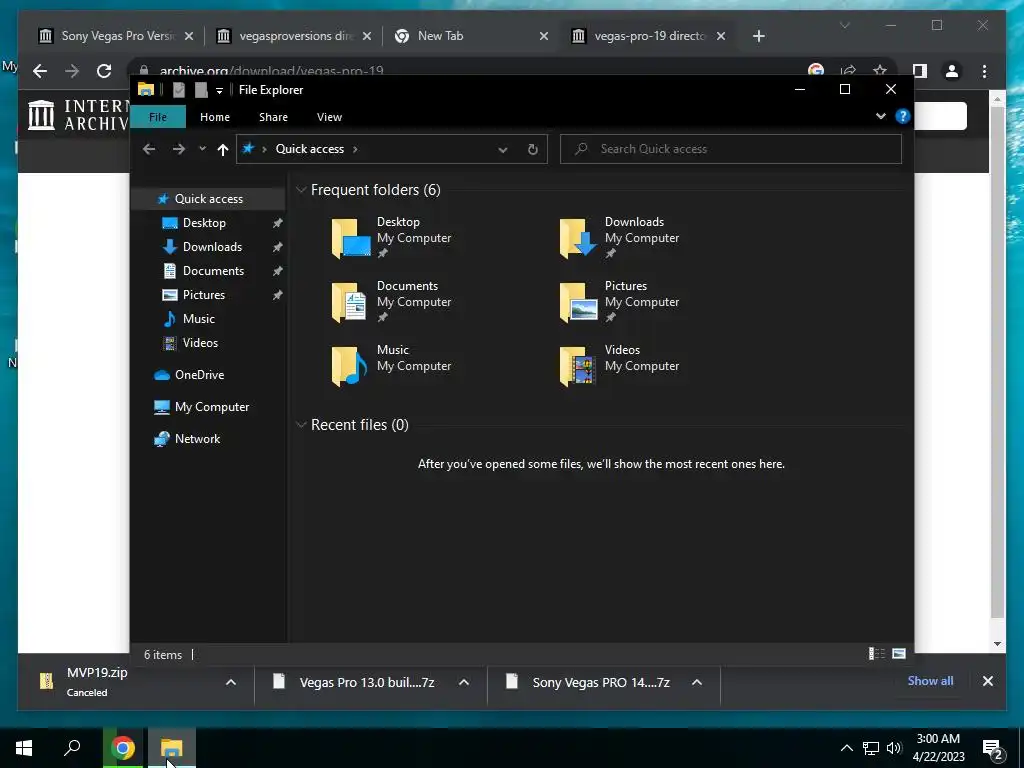Click the New folder quick access toolbar icon

201,90
